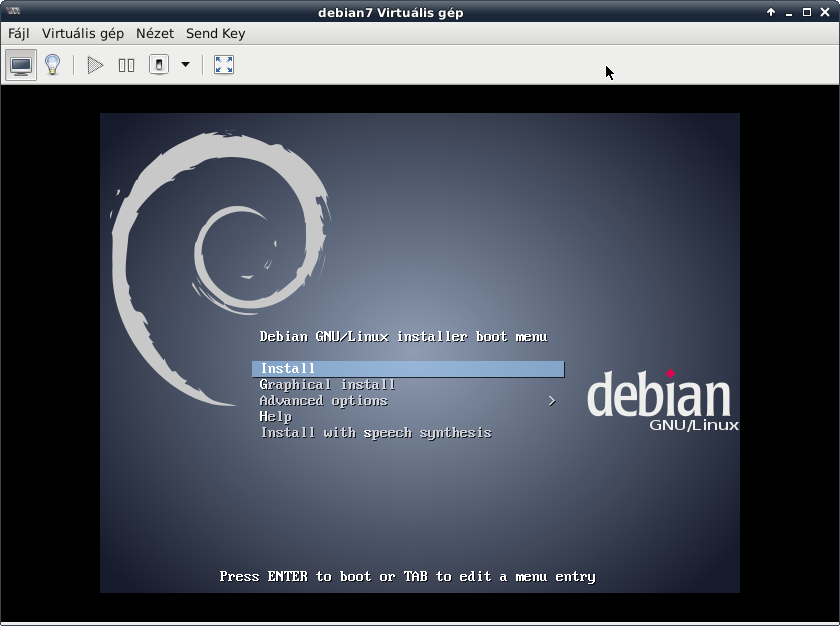Screen dimensions: 840x626
Task: Expand the Advanced options submenu arrow
Action: pos(551,401)
